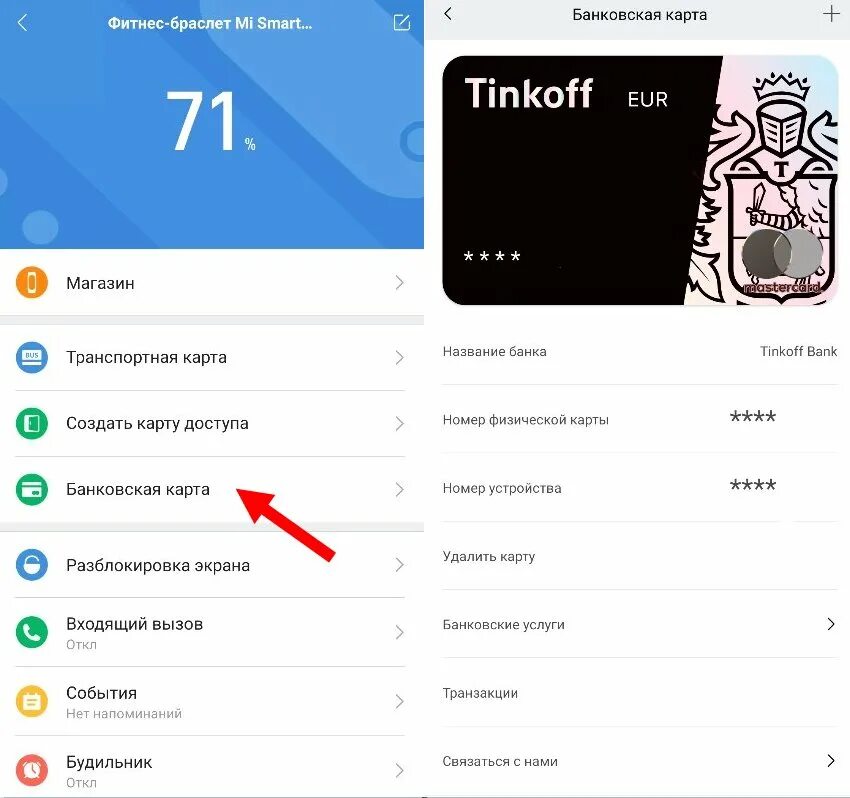Tap the green phone Входящий вызов icon
Image resolution: width=850 pixels, height=798 pixels.
point(31,632)
